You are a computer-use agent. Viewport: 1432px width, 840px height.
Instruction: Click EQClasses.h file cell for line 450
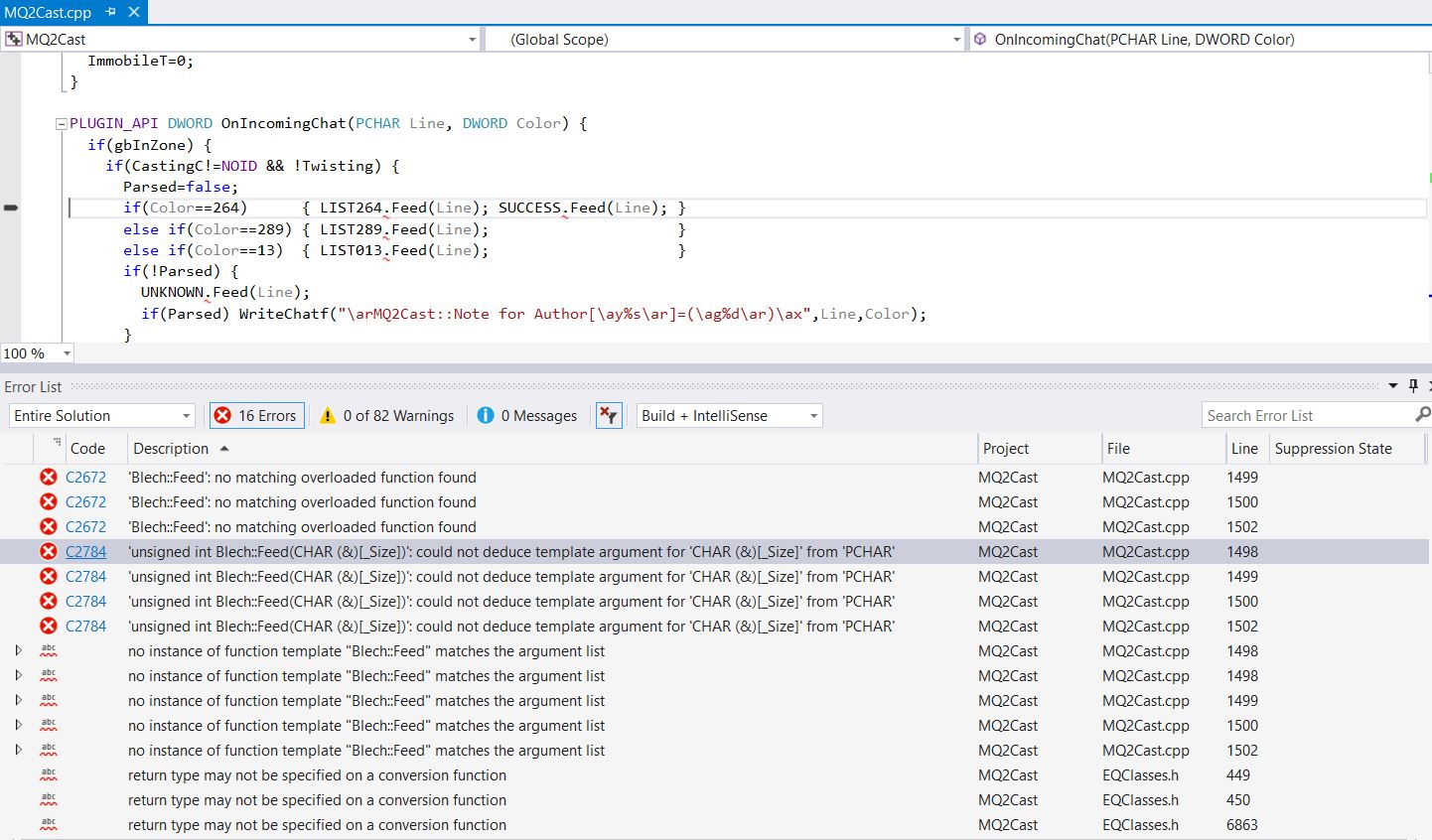(x=1140, y=800)
